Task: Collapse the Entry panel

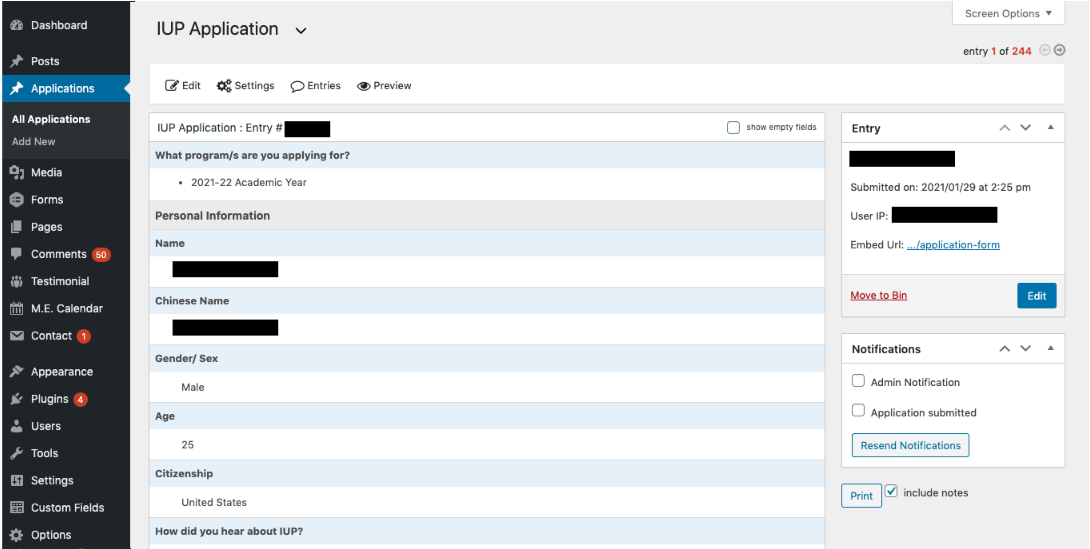Action: (1050, 128)
